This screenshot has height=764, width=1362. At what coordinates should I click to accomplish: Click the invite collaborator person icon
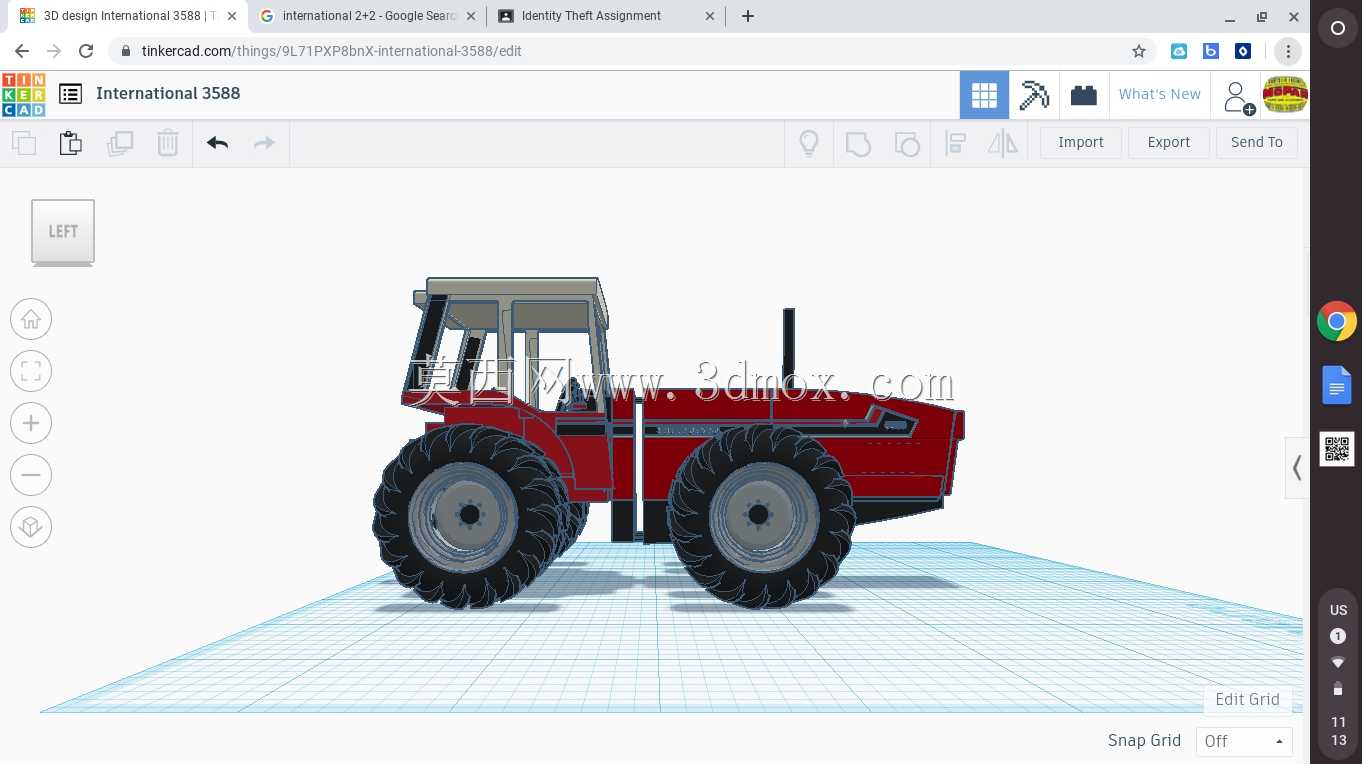click(x=1238, y=97)
